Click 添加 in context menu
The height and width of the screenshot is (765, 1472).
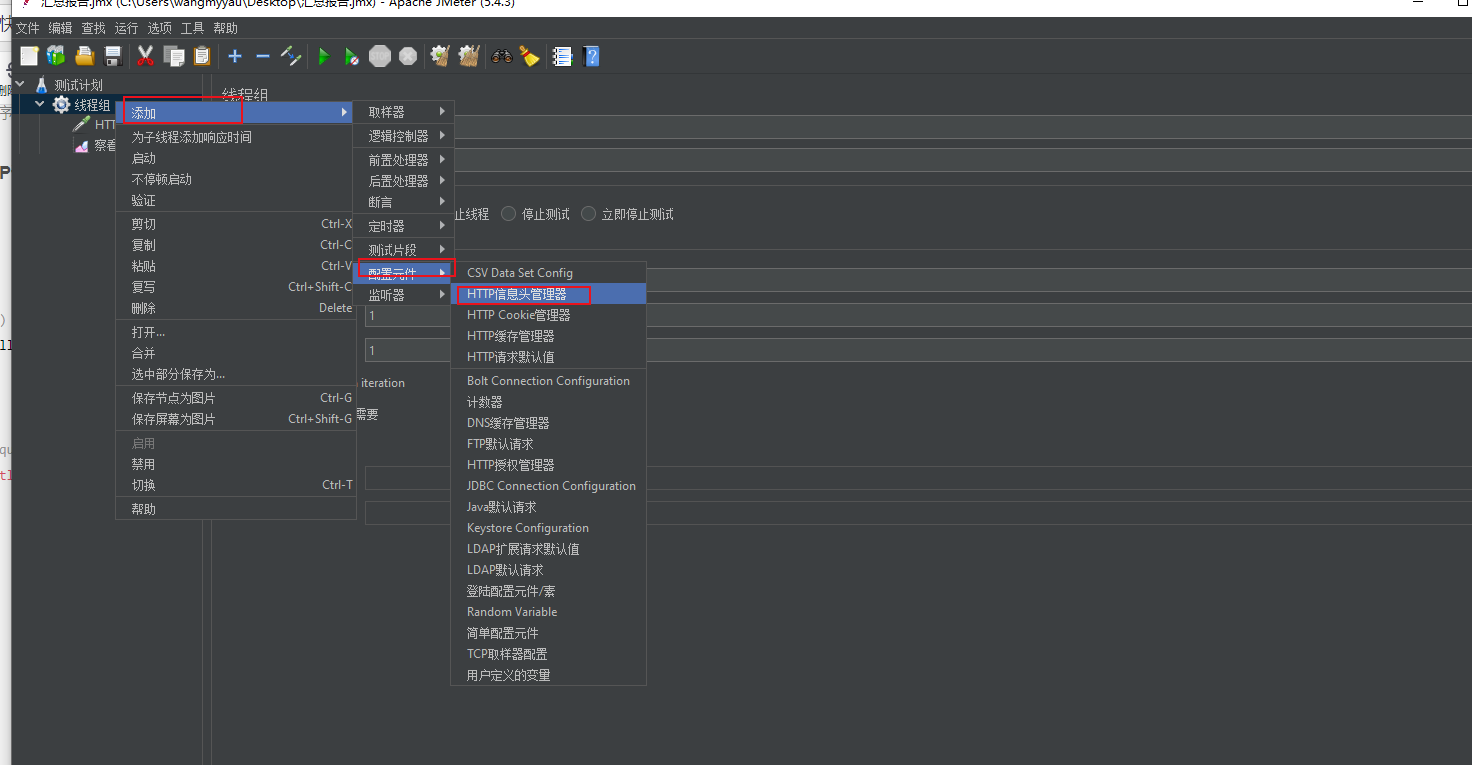tap(236, 113)
